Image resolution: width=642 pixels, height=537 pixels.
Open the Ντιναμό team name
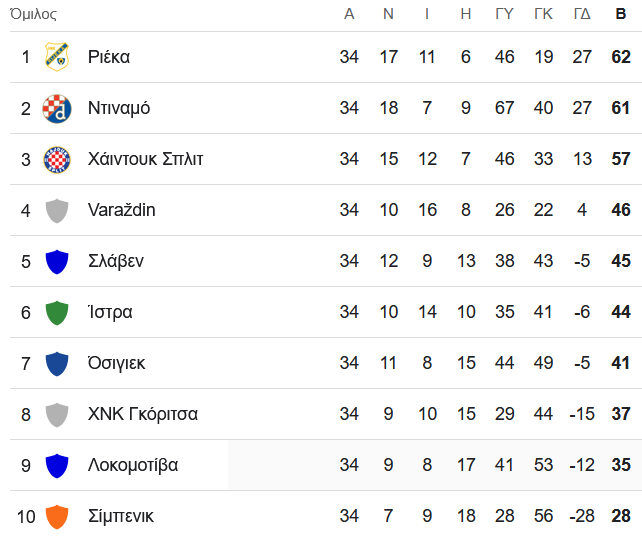click(119, 108)
